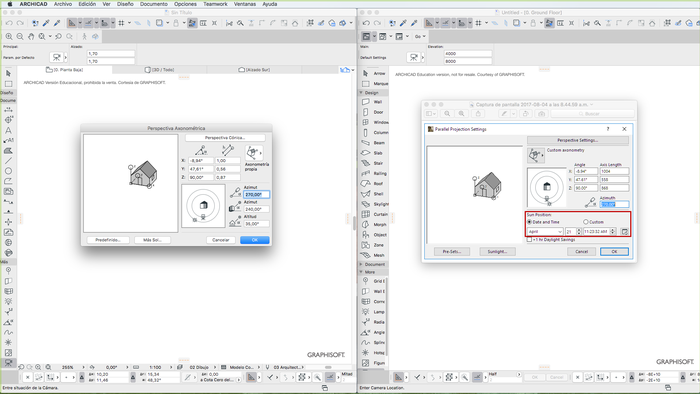This screenshot has width=700, height=394.
Task: Click the Más Sol... button
Action: [x=152, y=240]
